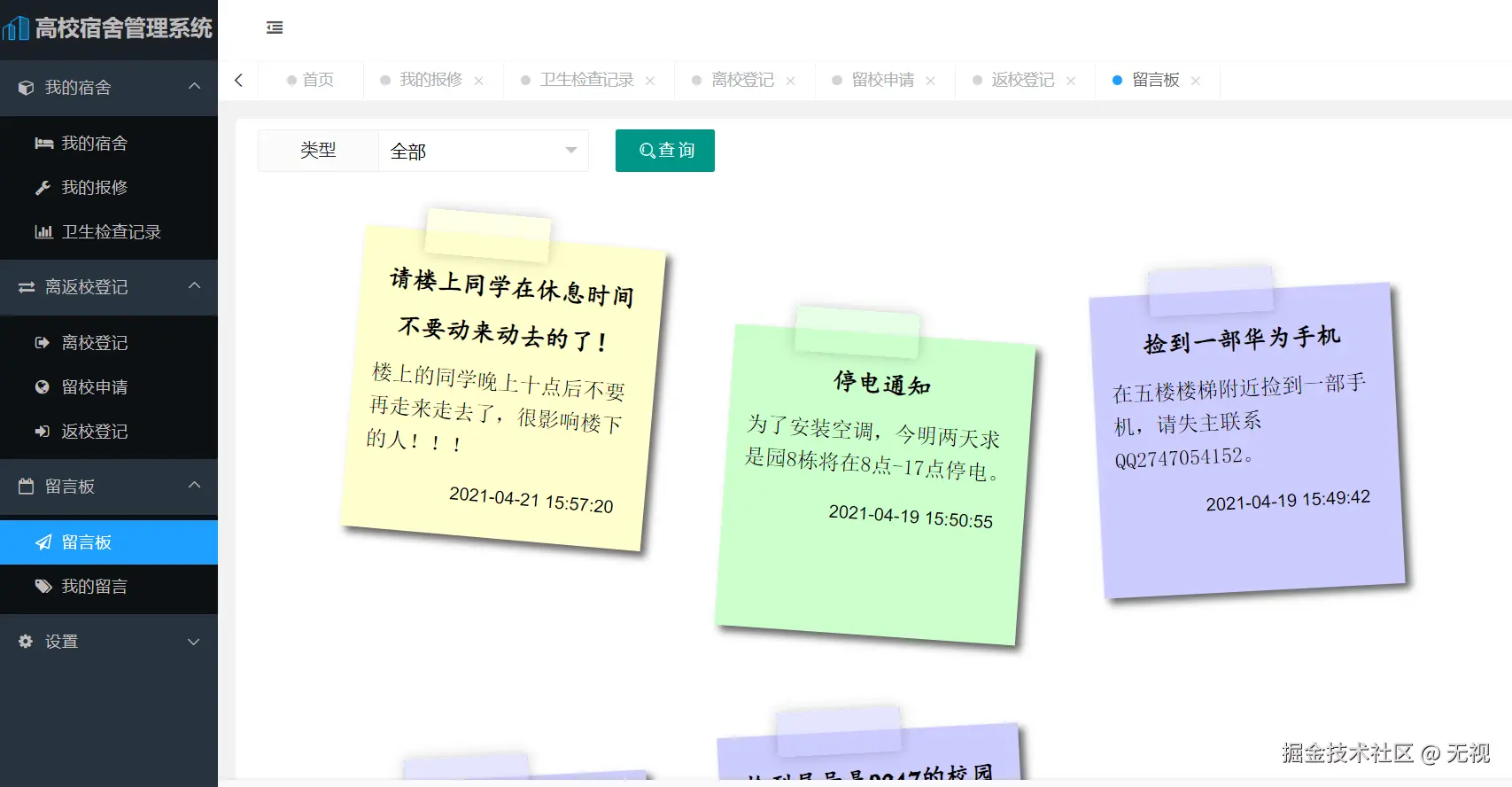Collapse the 离返校登记 menu group chevron
The height and width of the screenshot is (787, 1512).
tap(195, 285)
